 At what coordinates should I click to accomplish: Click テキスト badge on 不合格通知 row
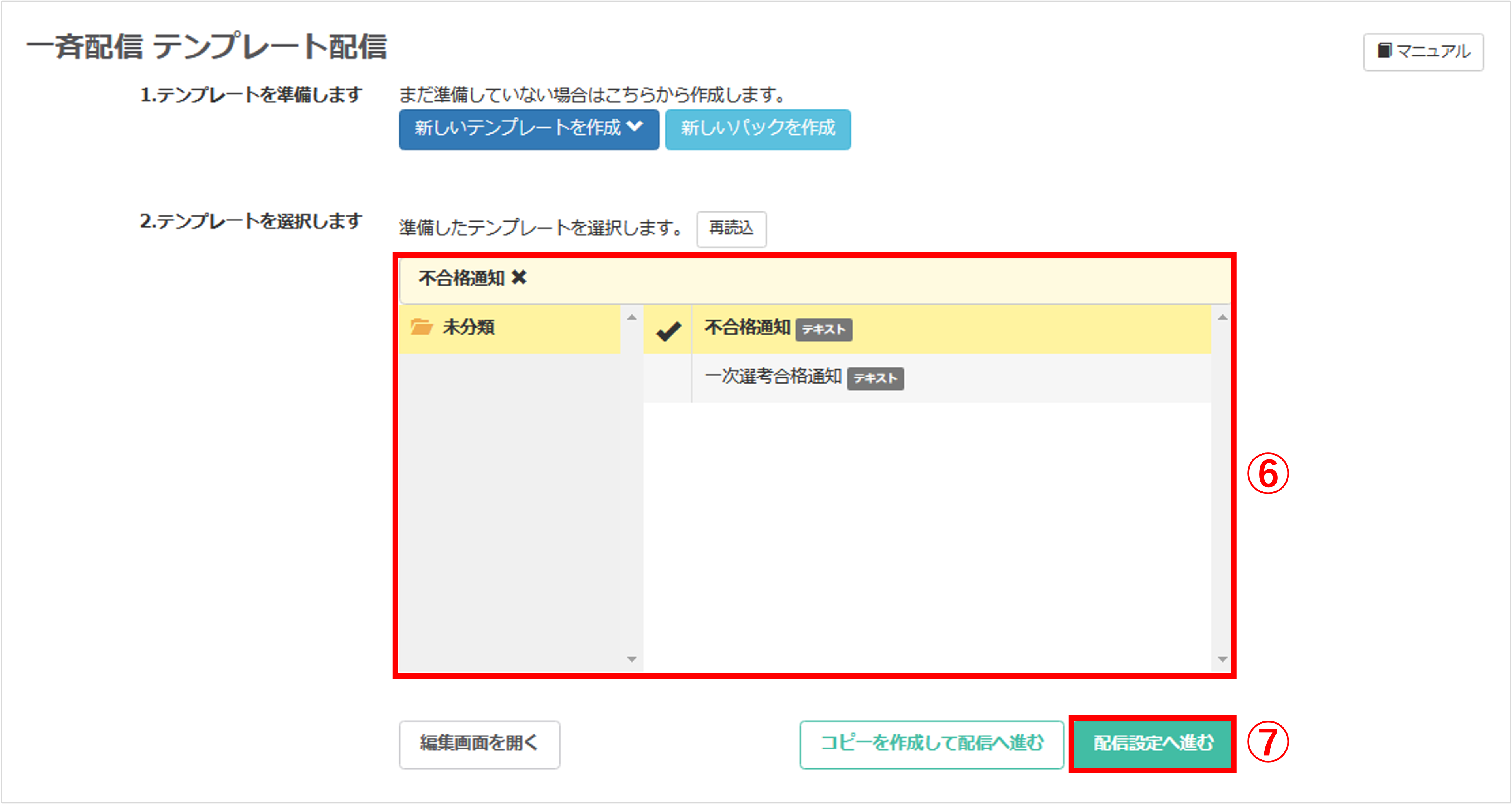823,330
